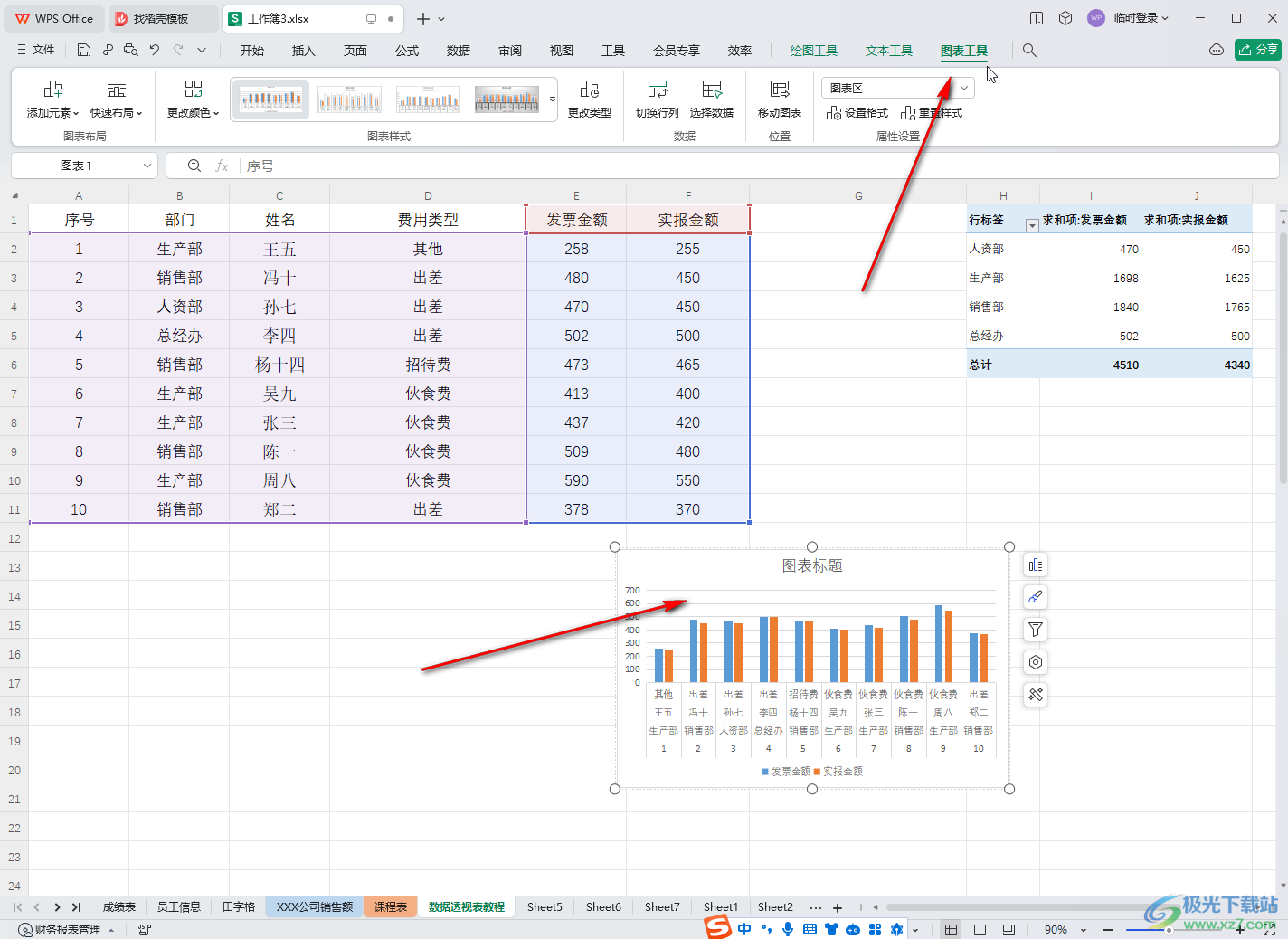
Task: Click the chart elements floating icon
Action: click(1036, 565)
